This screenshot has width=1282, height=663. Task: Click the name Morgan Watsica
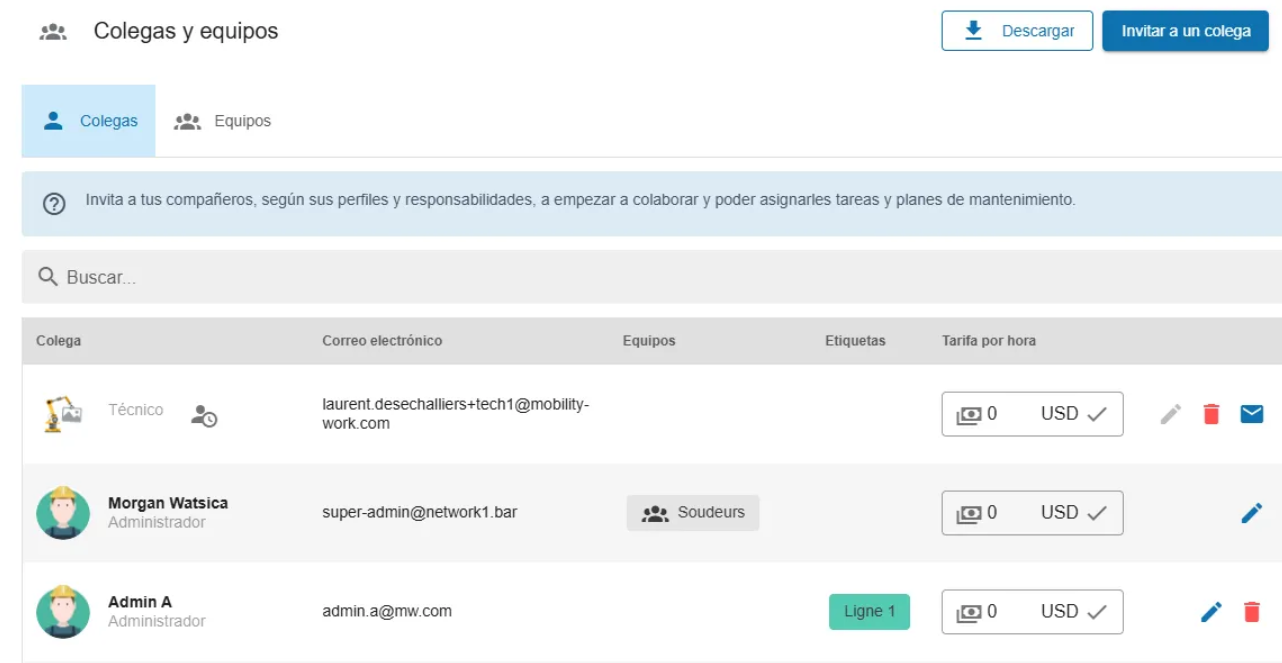point(168,503)
